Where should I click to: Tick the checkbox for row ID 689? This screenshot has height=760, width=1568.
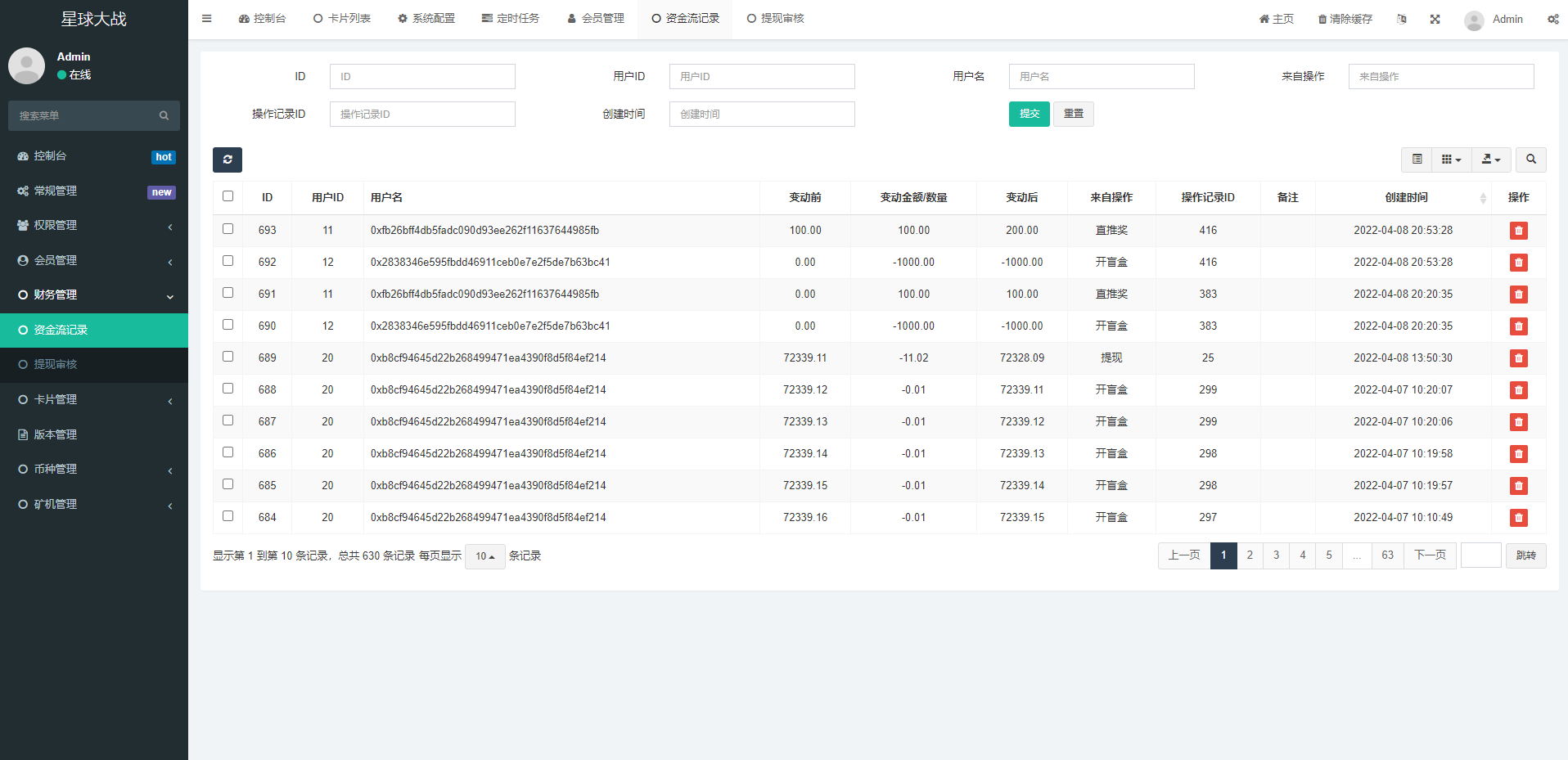(x=228, y=356)
